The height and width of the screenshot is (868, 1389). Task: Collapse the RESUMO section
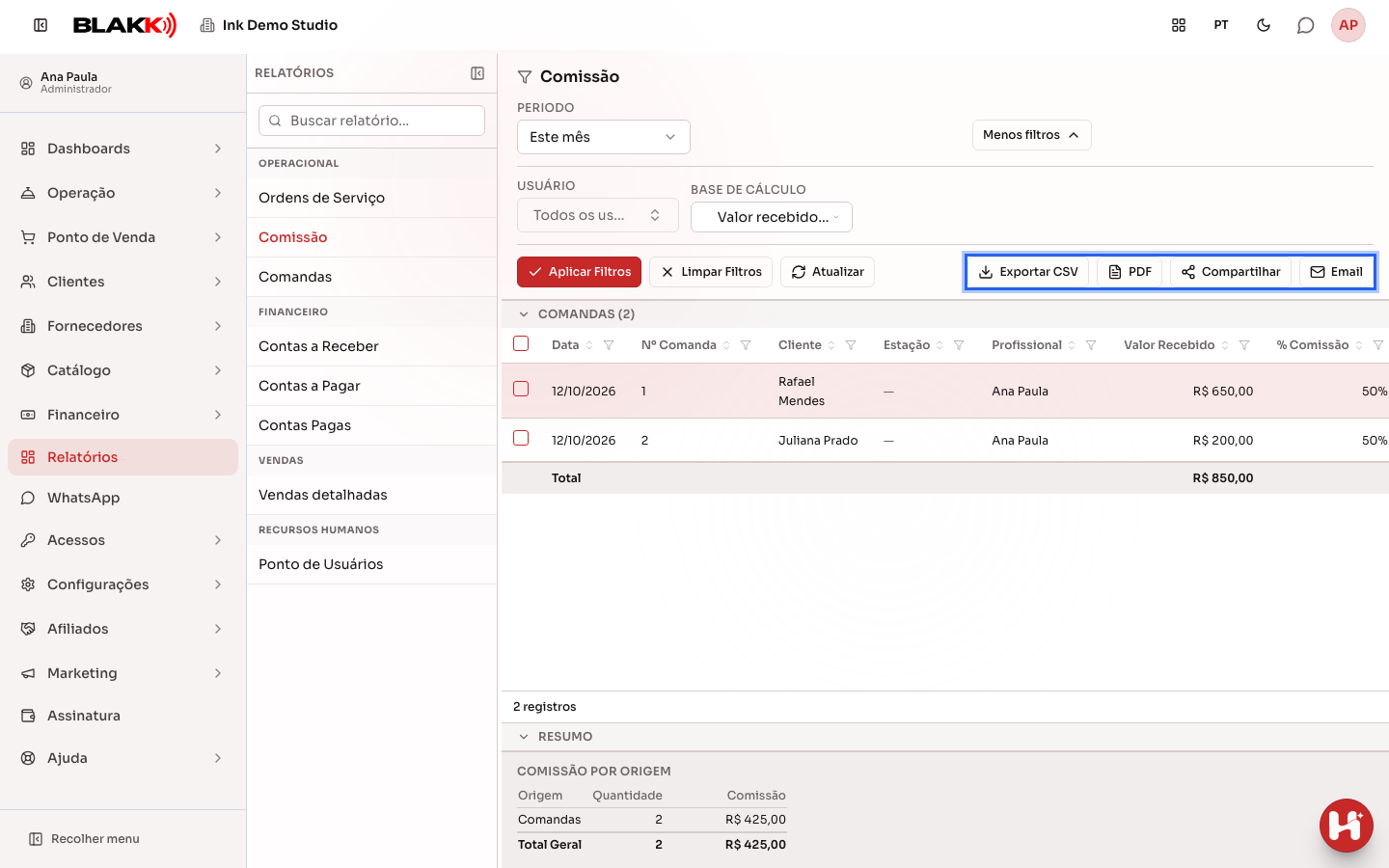click(524, 737)
